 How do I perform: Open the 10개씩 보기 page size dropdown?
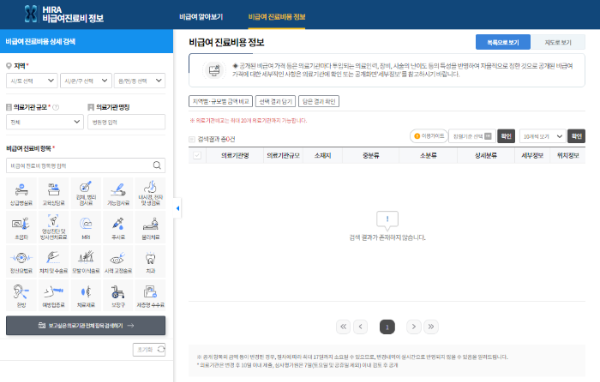[x=543, y=136]
